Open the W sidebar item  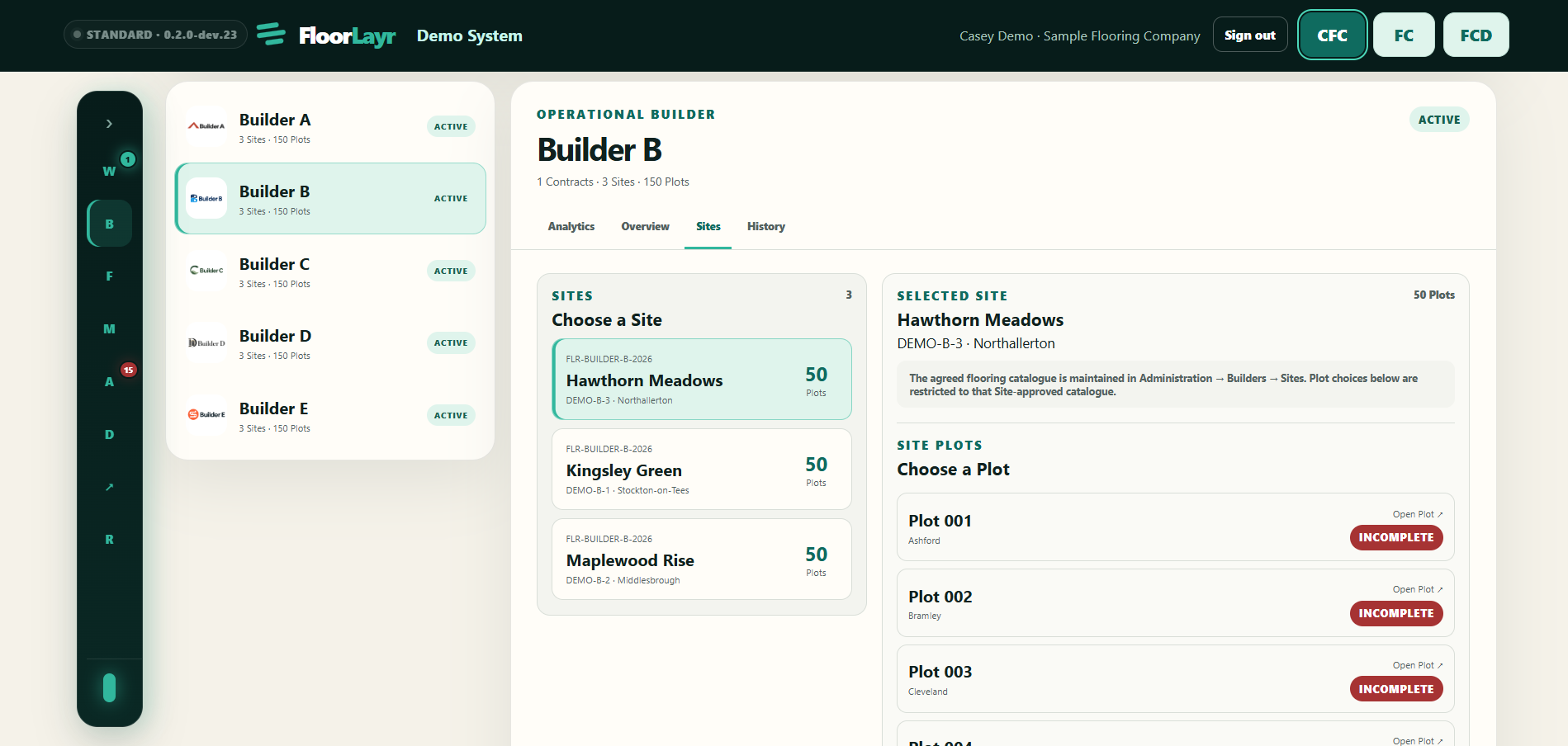coord(109,171)
